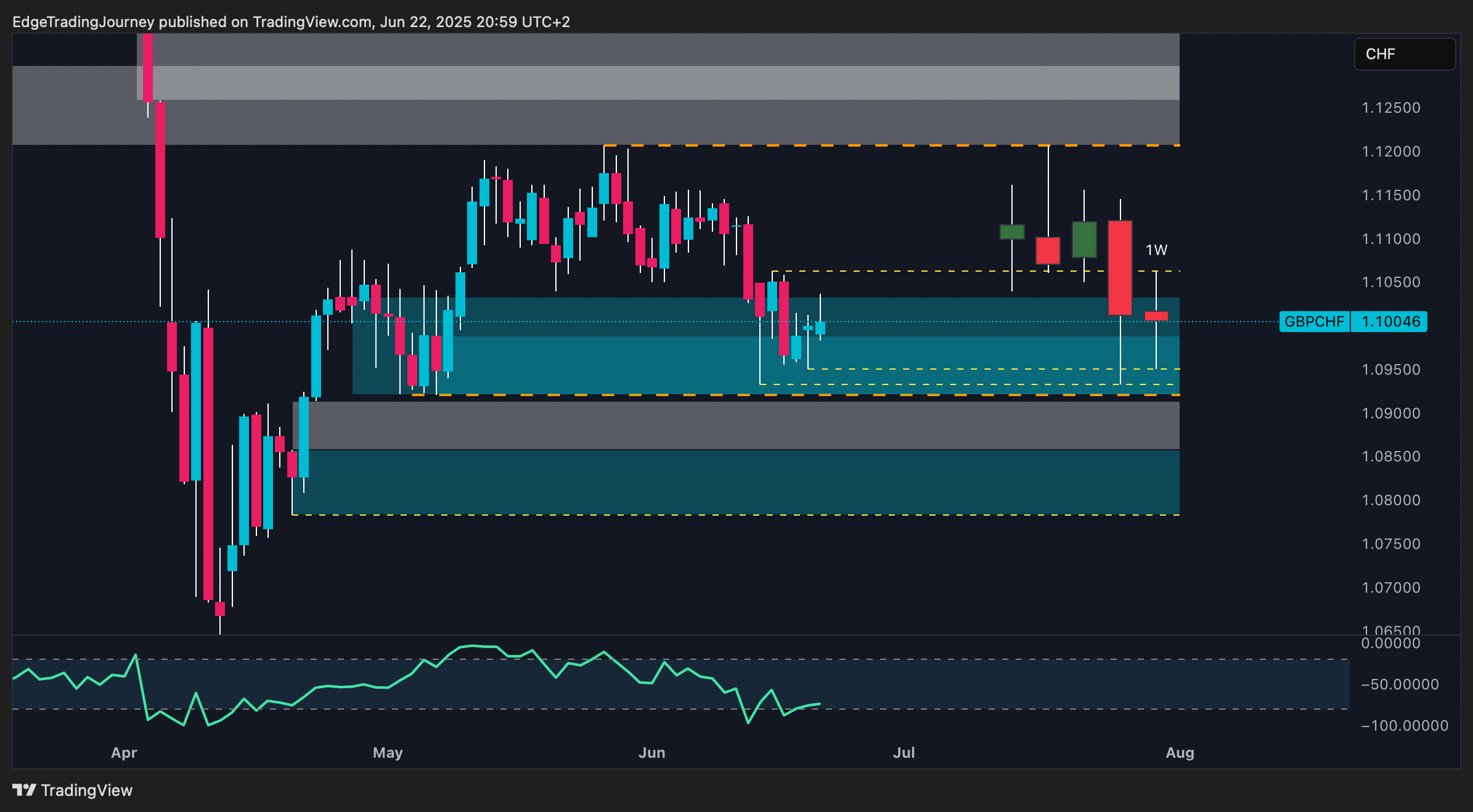
Task: Click the 1W timeframe label
Action: 1156,250
